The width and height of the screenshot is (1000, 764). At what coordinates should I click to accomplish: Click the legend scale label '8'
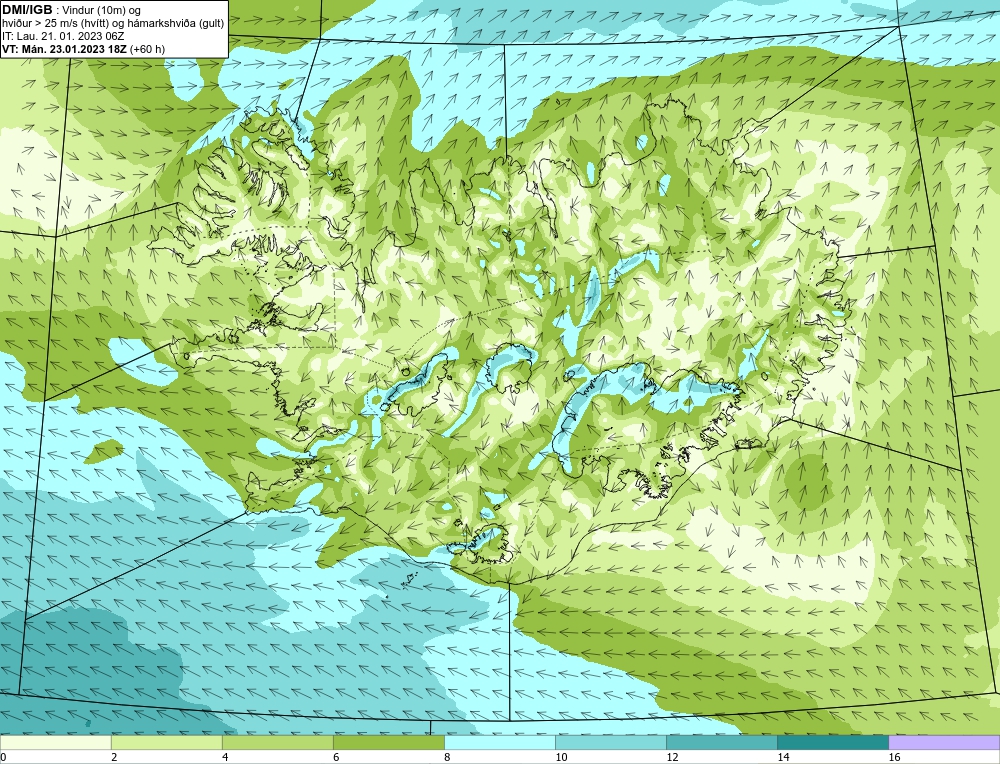pos(447,757)
